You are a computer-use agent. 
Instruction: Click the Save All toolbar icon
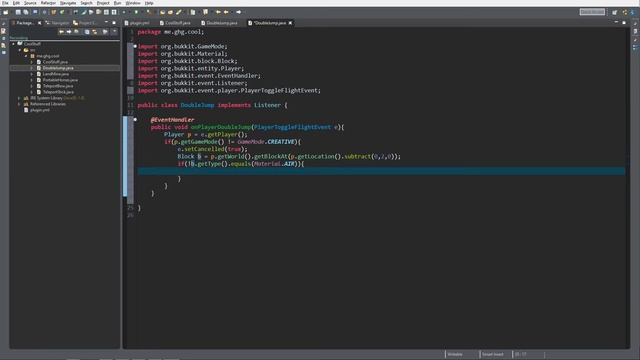click(25, 12)
